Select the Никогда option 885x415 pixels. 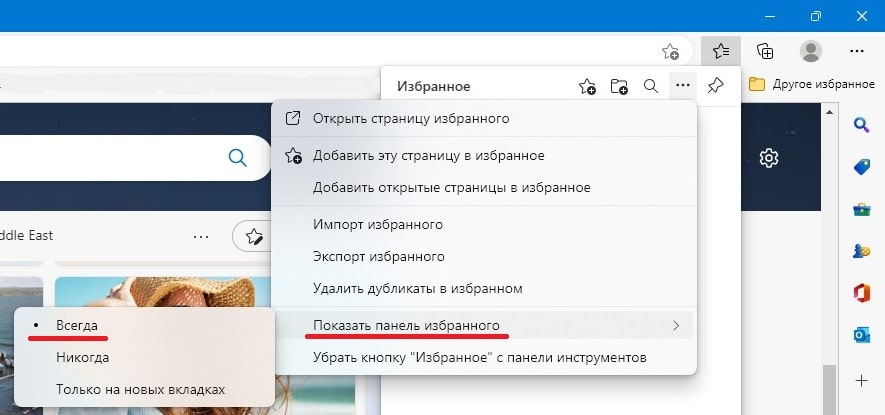[x=82, y=357]
